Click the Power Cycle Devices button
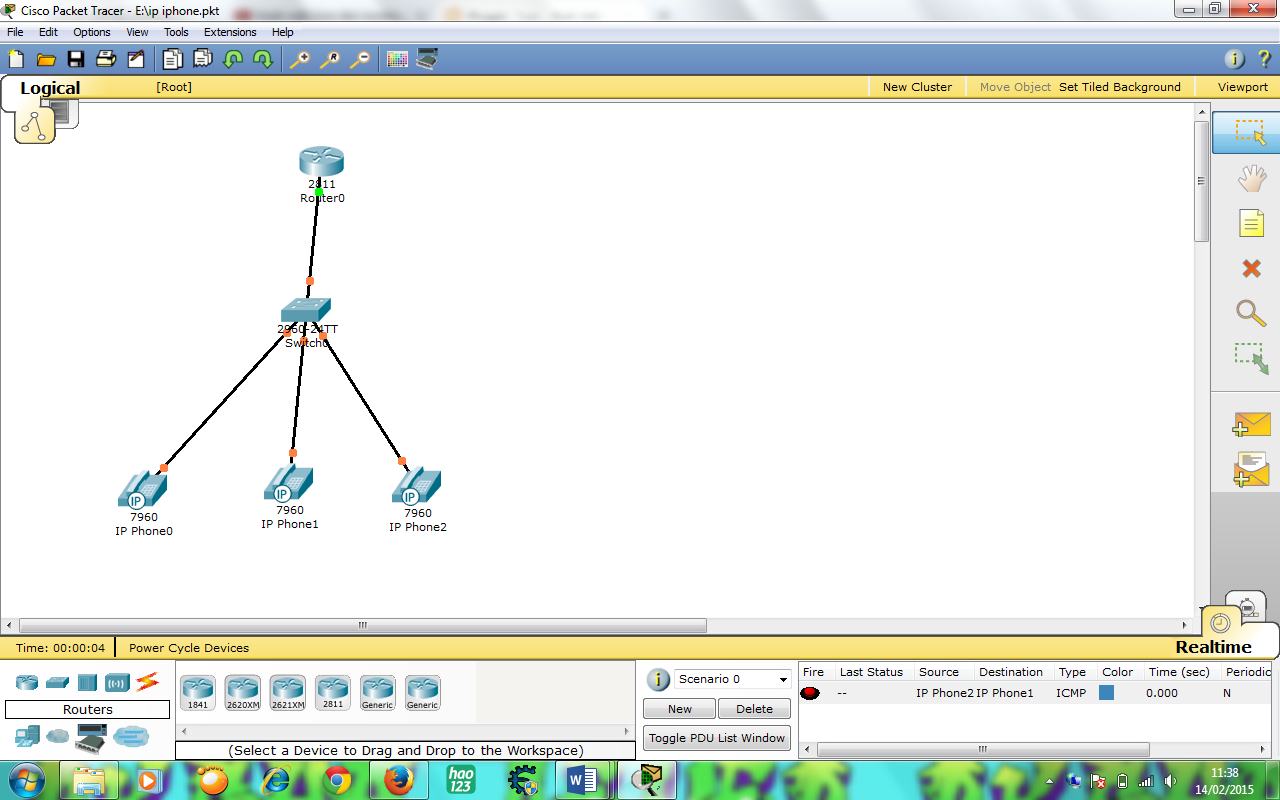Screen dimensions: 1280x800 (x=189, y=648)
